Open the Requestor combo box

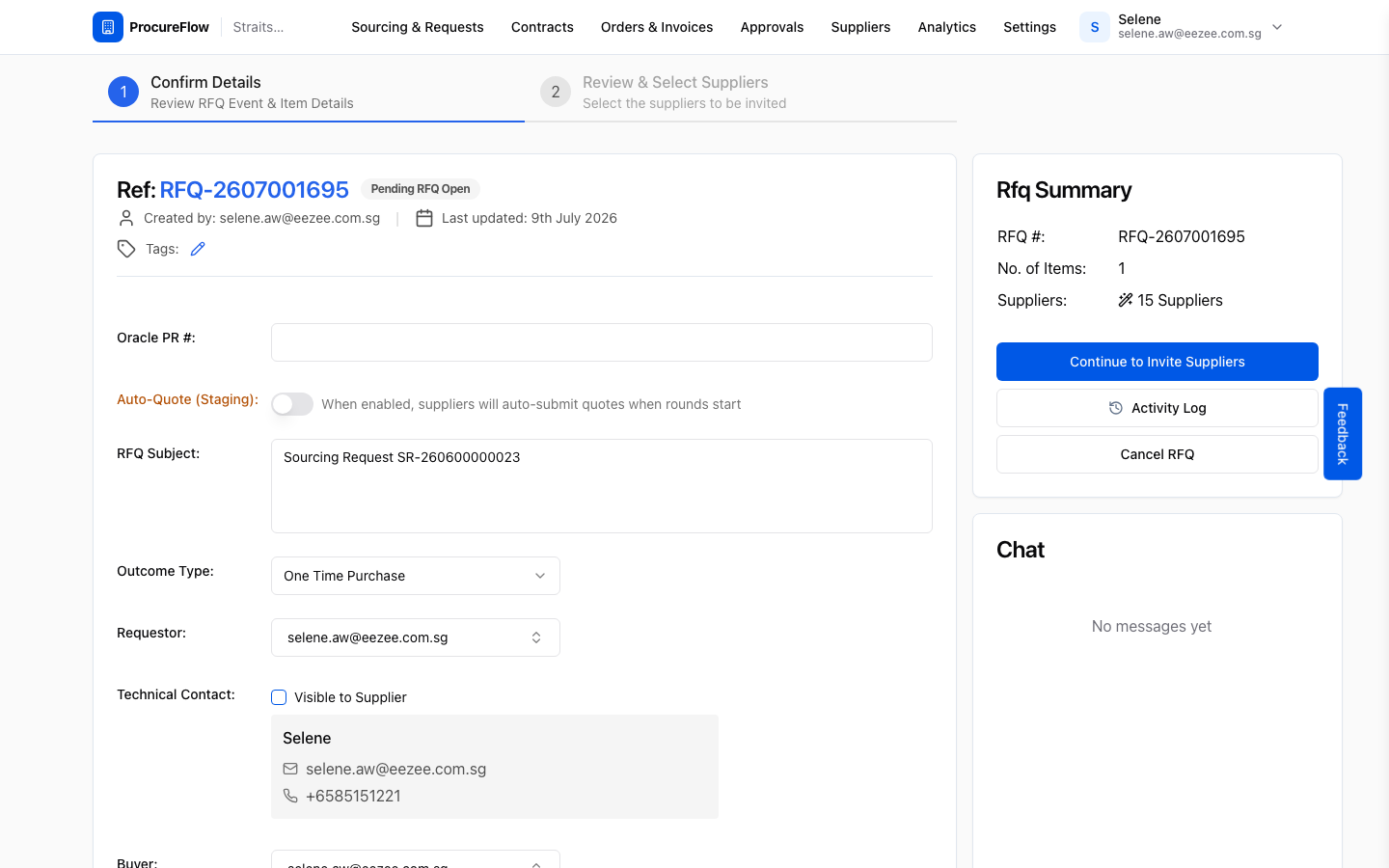click(416, 637)
